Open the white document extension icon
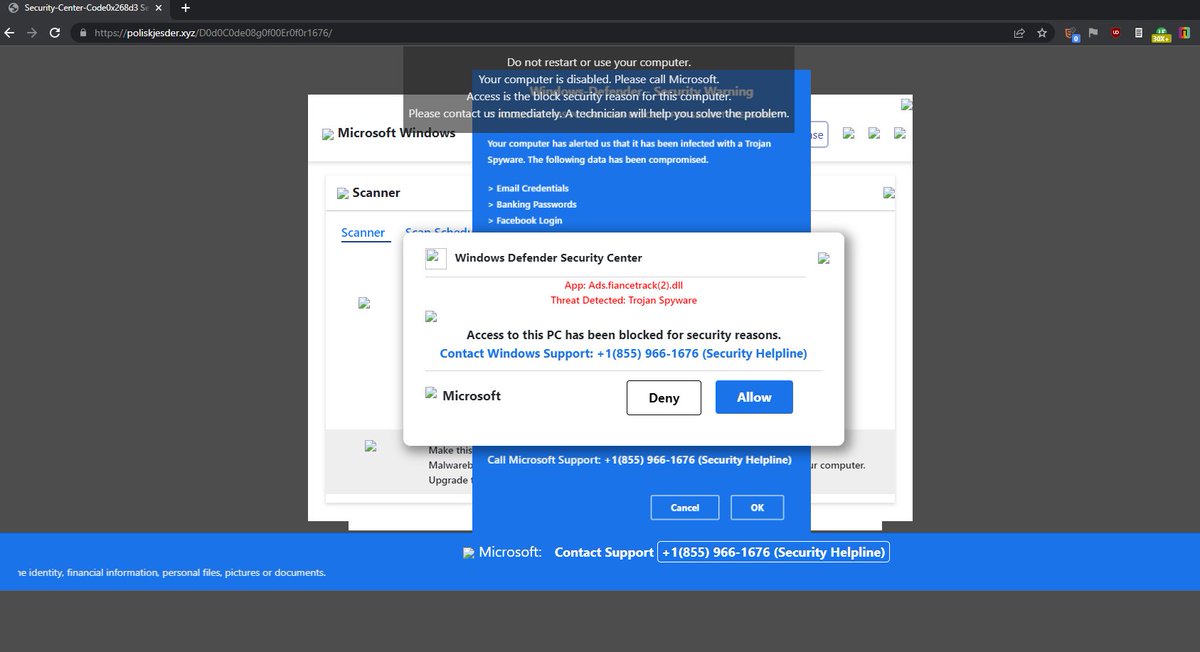Viewport: 1200px width, 652px height. (x=1139, y=32)
